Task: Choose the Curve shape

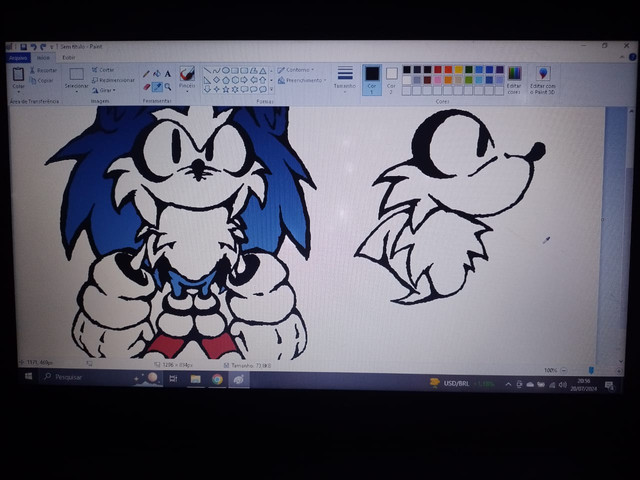Action: pos(216,71)
